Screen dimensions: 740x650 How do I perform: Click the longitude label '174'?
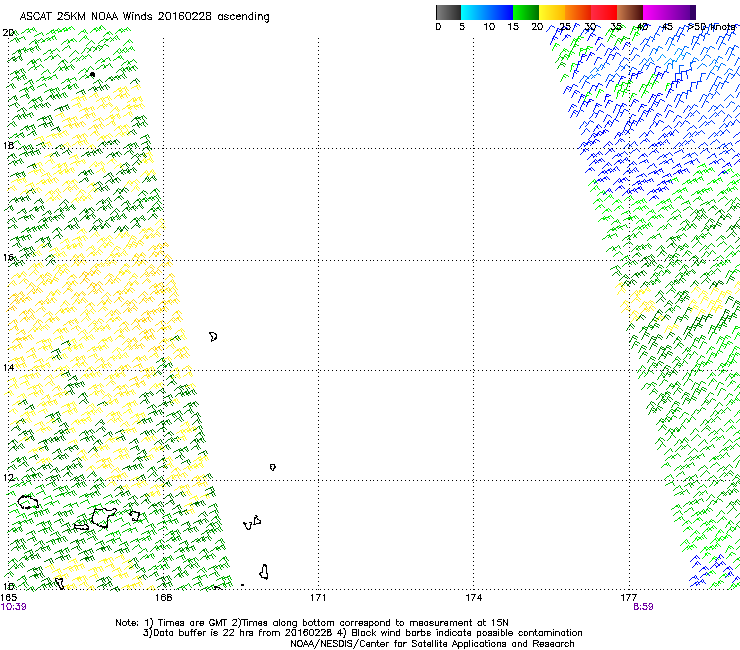473,598
